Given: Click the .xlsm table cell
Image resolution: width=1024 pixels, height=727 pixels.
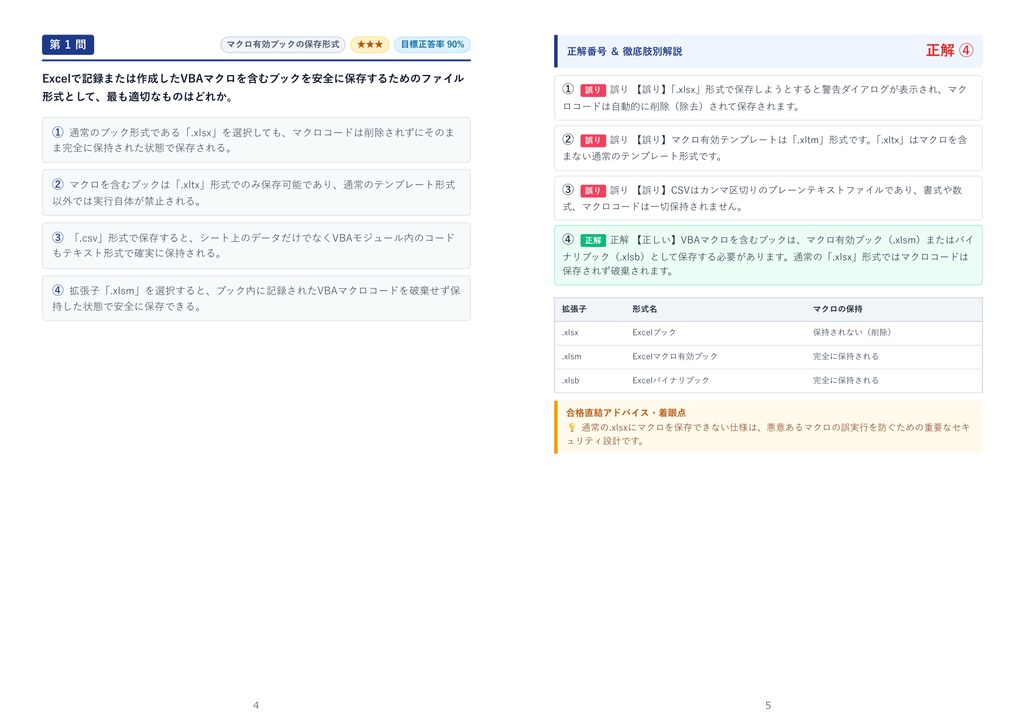Looking at the screenshot, I should coord(571,357).
